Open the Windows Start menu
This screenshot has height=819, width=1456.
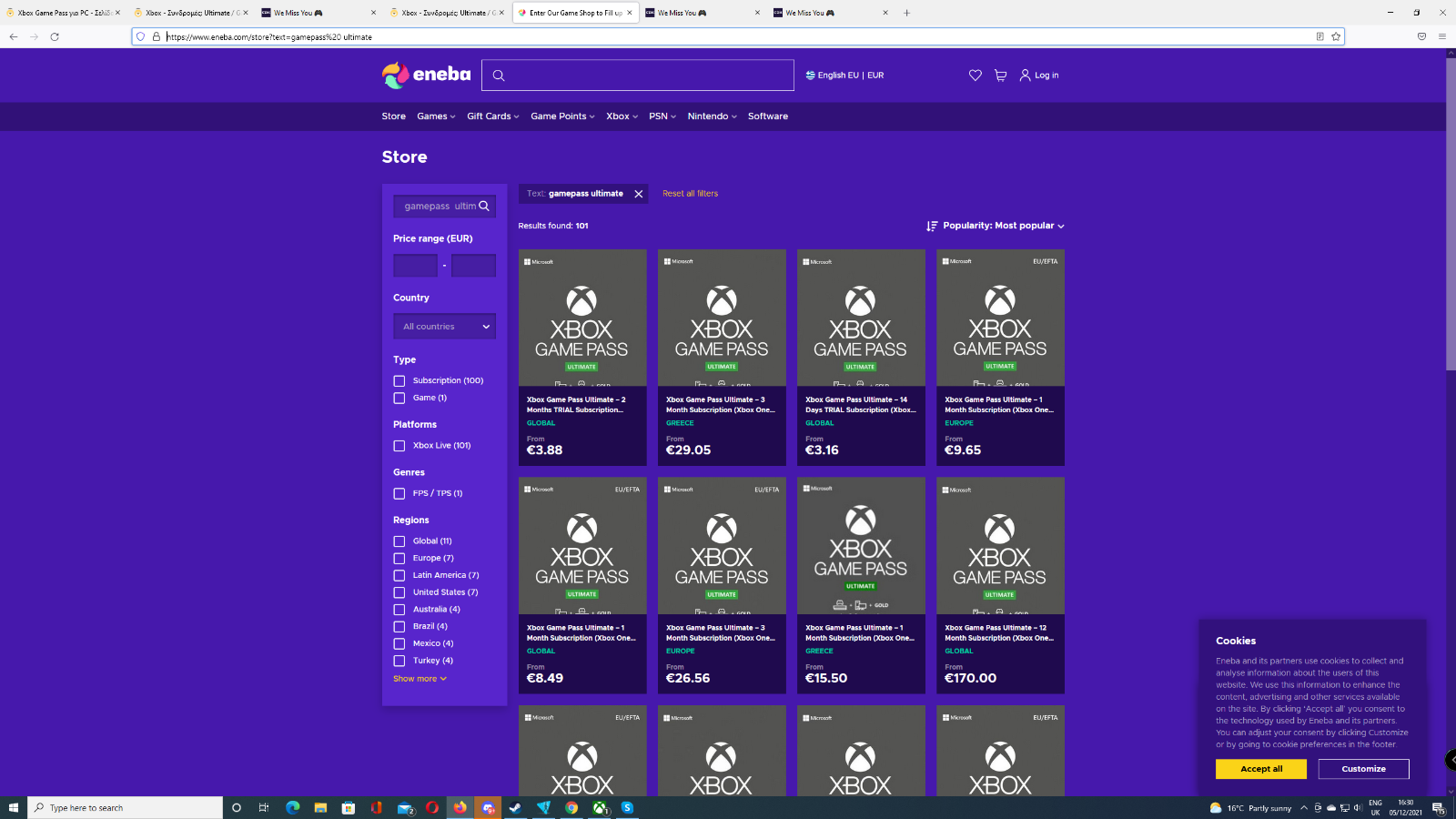click(13, 807)
